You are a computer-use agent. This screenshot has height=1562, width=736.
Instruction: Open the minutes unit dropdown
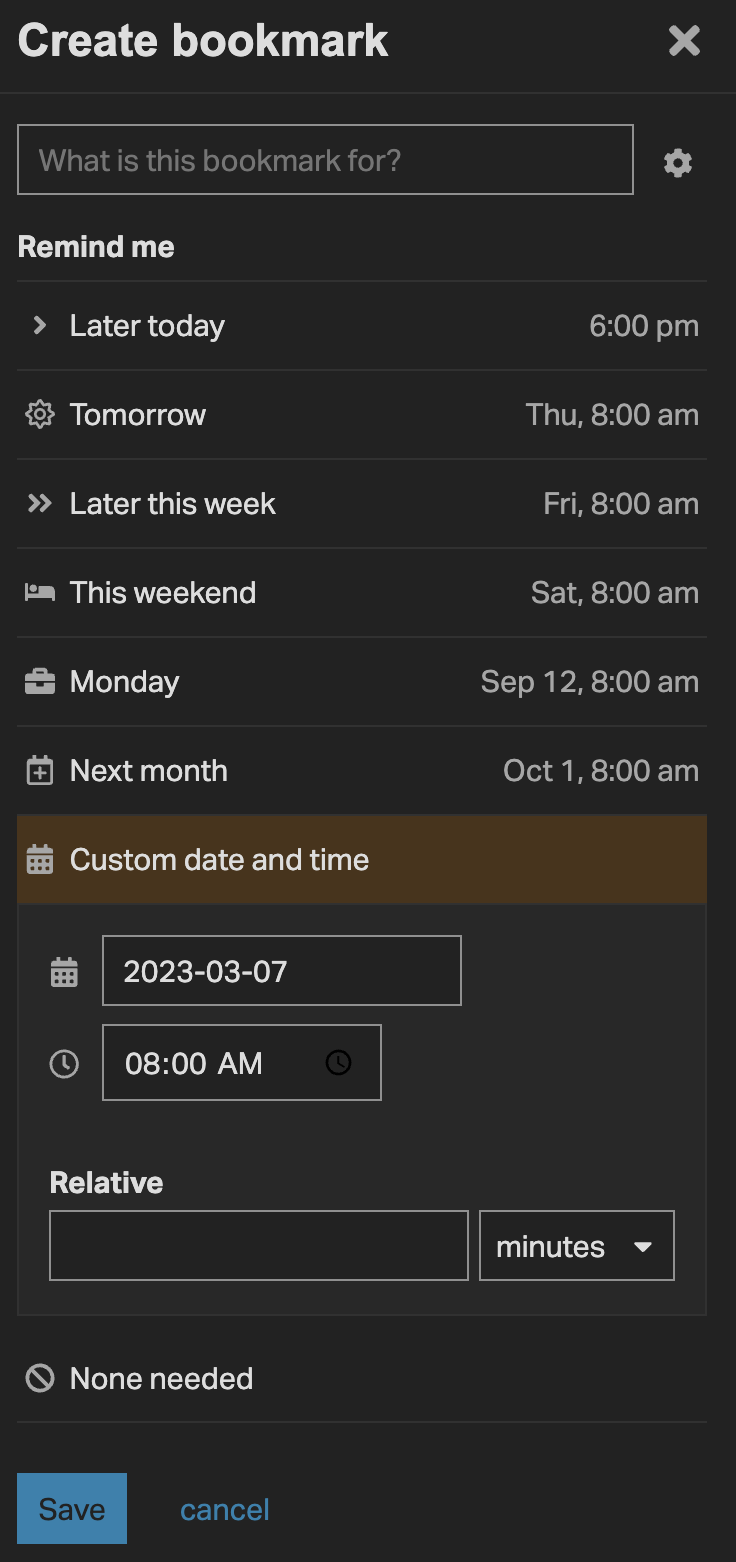tap(576, 1246)
